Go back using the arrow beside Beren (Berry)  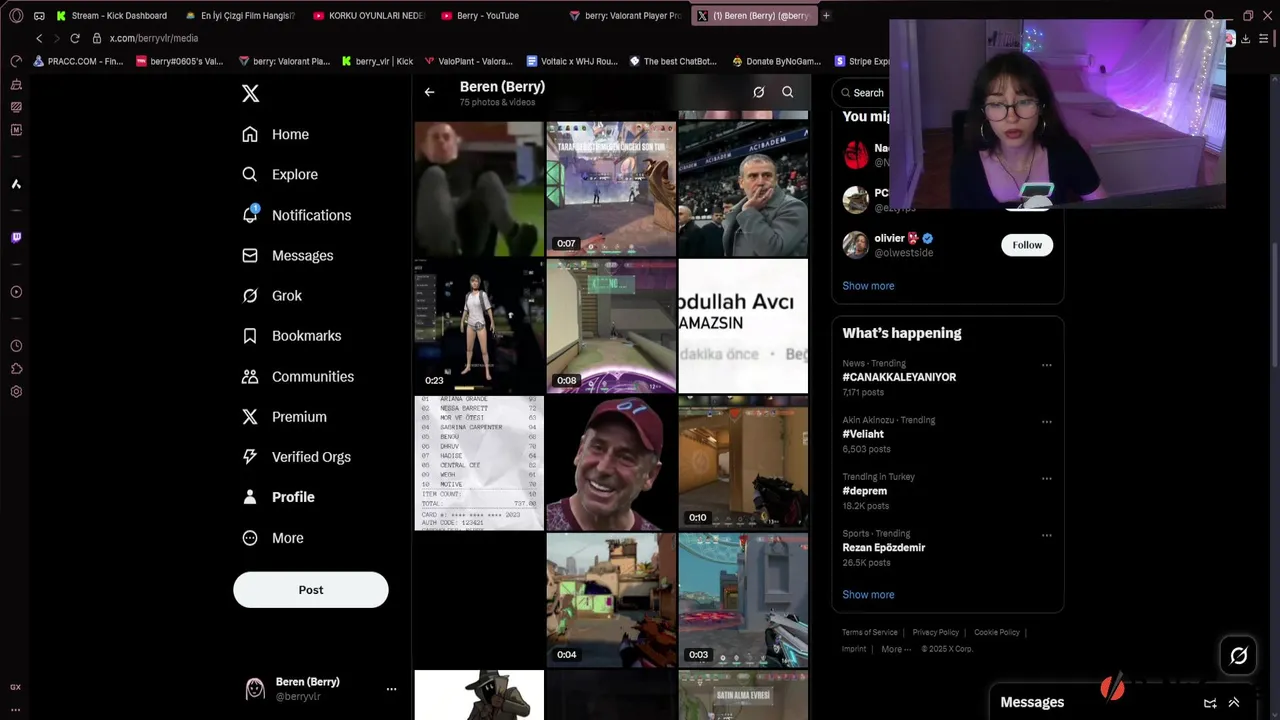point(429,92)
